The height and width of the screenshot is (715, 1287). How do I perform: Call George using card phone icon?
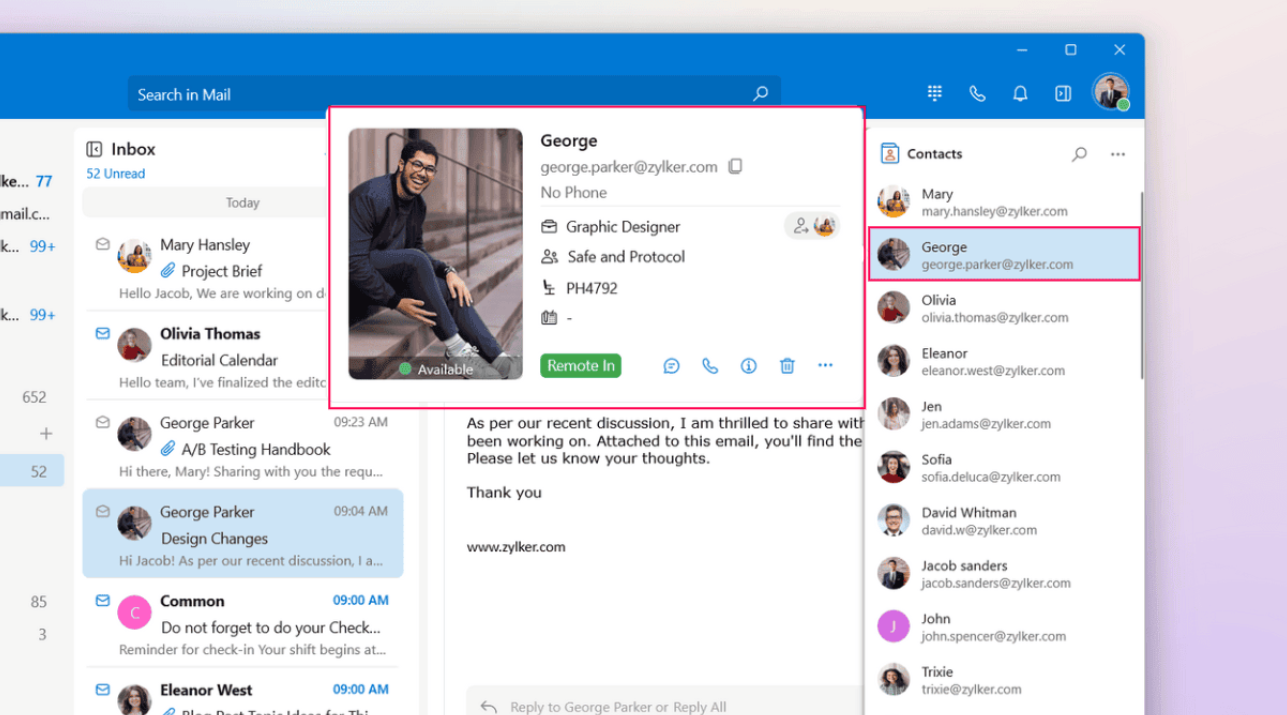coord(710,366)
